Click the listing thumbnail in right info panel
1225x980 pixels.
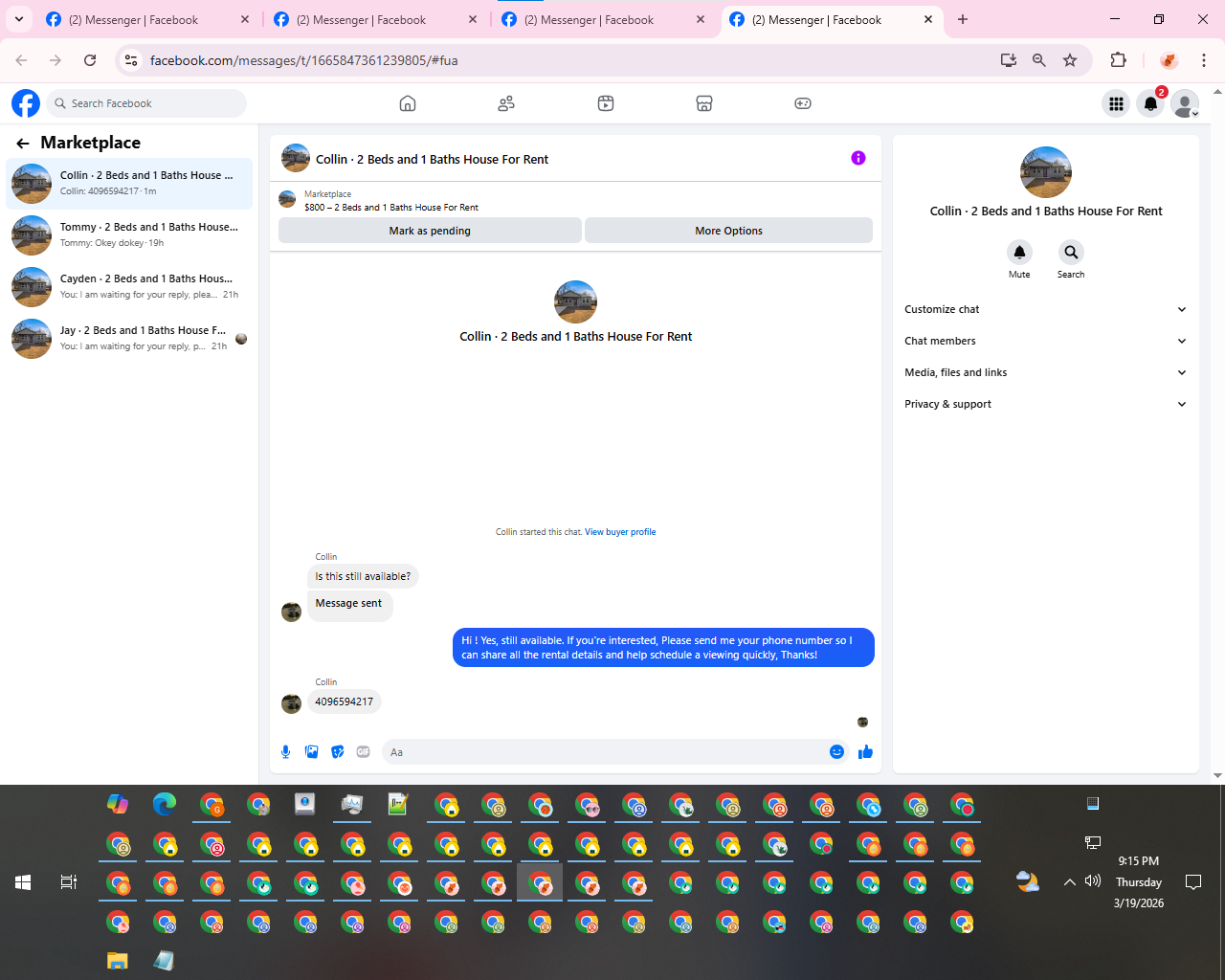(x=1046, y=172)
